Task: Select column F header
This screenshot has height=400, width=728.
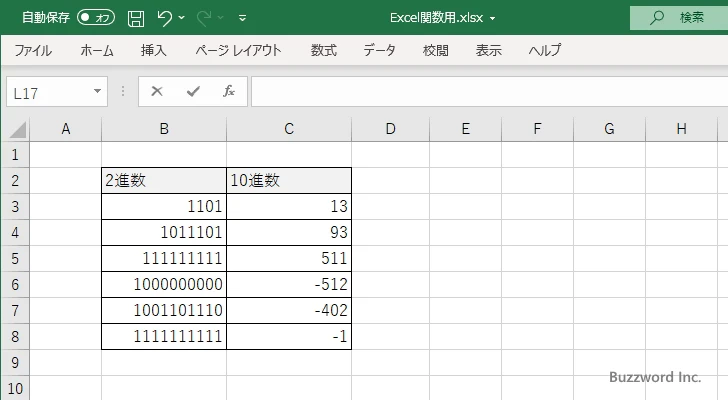Action: click(x=537, y=129)
